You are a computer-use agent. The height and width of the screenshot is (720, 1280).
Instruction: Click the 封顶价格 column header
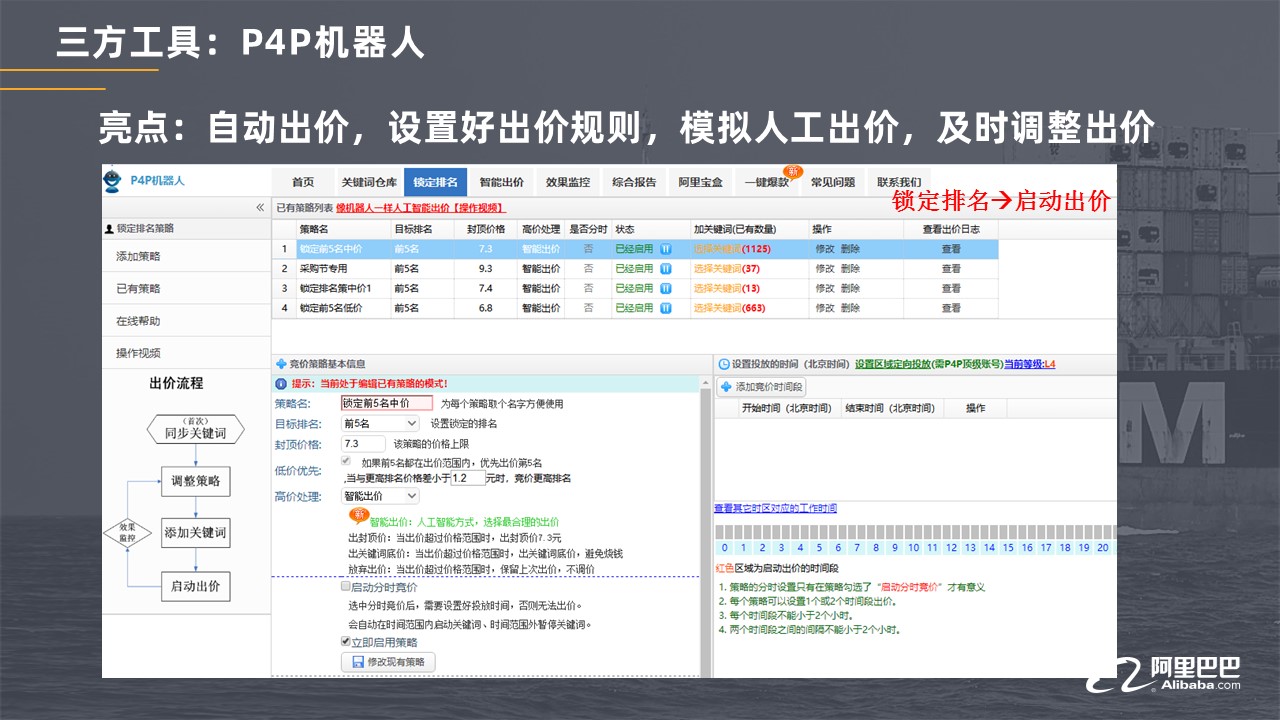(484, 229)
